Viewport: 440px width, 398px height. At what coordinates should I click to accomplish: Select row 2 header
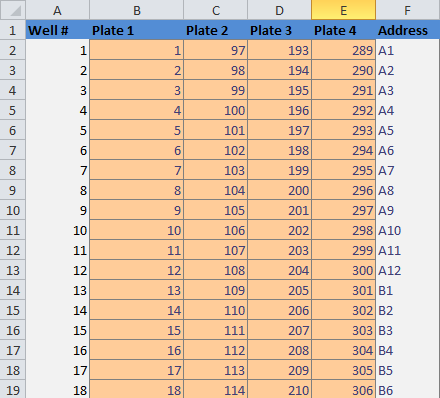tap(13, 50)
